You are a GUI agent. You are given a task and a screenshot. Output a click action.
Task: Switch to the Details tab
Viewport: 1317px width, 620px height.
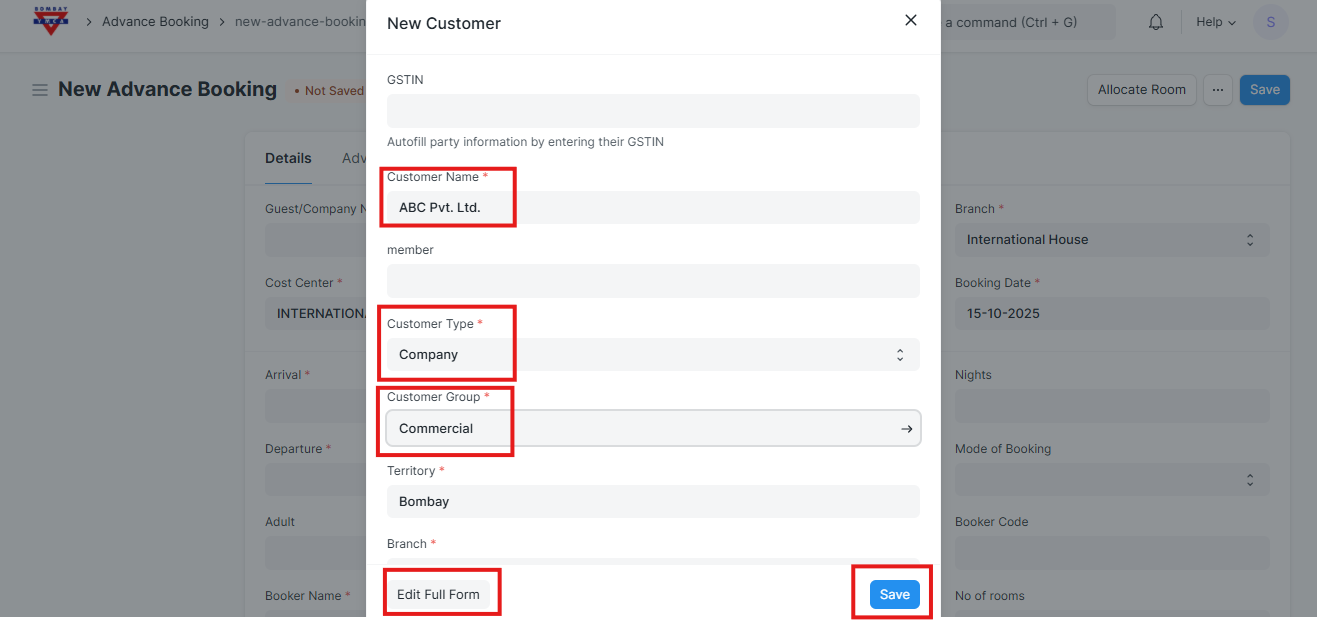288,158
